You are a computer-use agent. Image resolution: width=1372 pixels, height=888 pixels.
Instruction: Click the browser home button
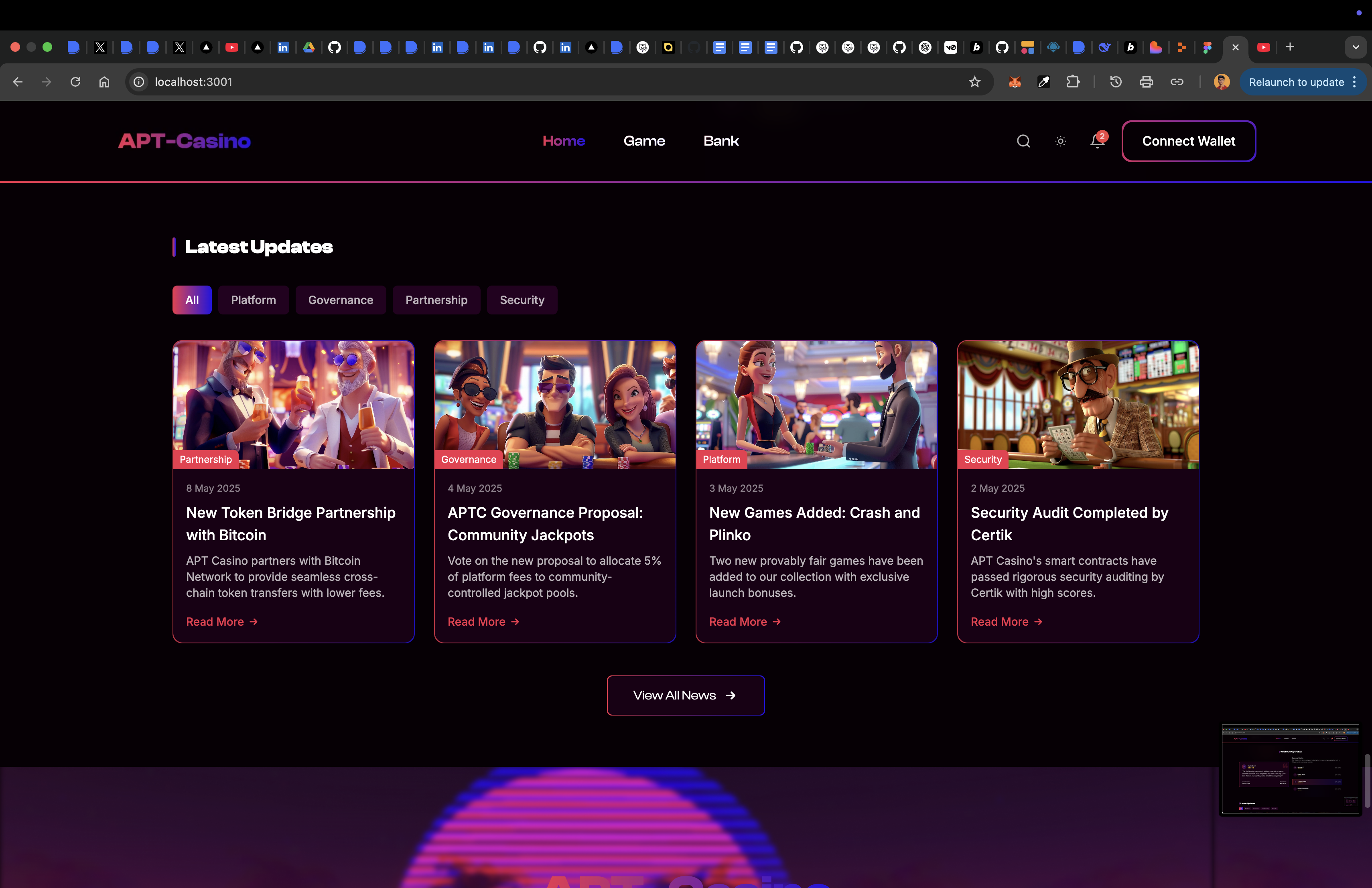104,82
